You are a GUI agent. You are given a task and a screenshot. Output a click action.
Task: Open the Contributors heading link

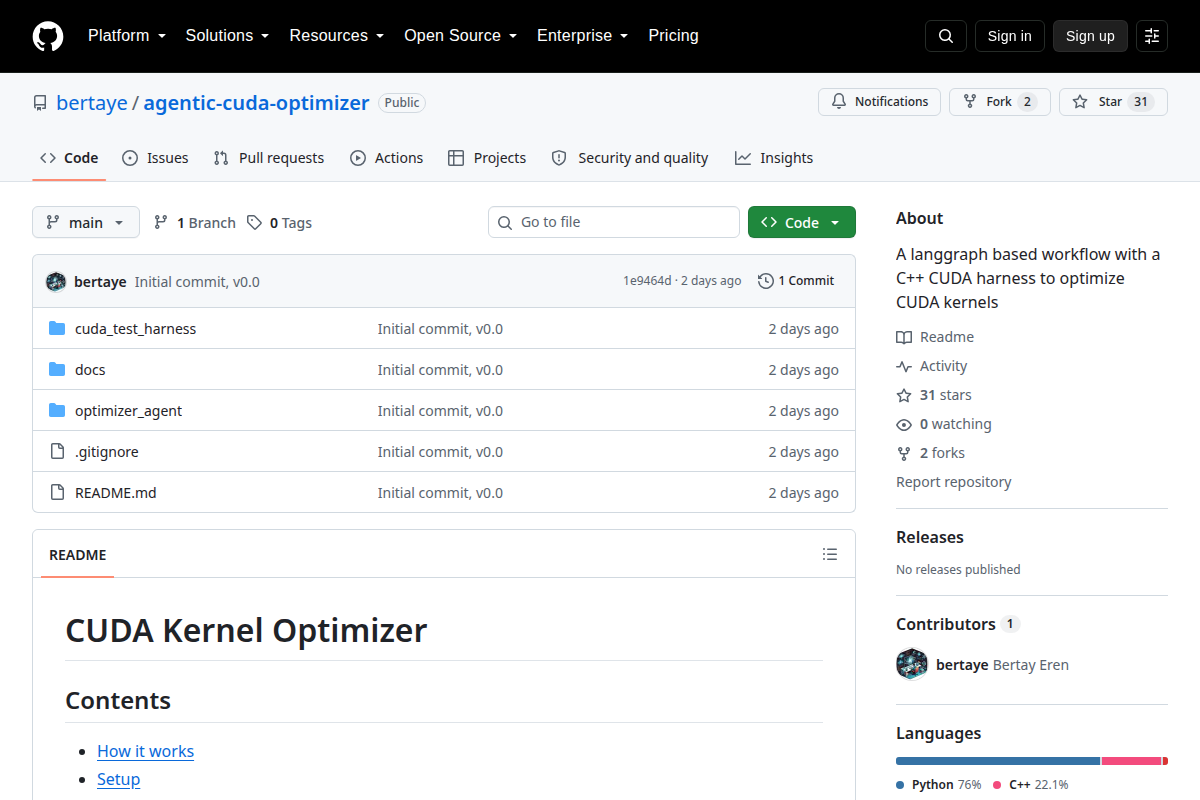click(957, 624)
